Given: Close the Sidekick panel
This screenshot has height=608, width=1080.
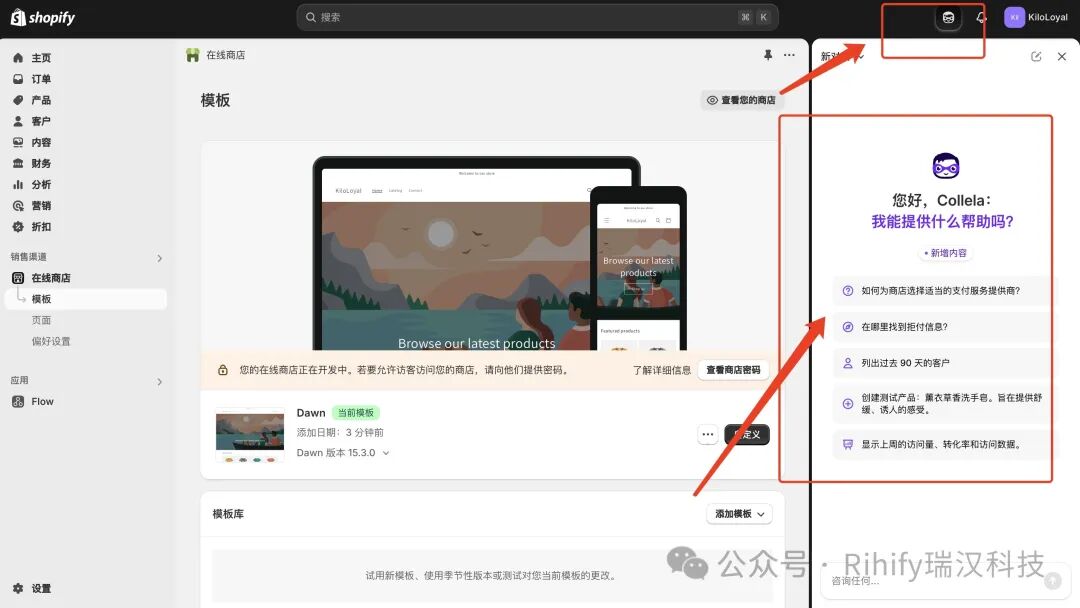Looking at the screenshot, I should [1061, 56].
